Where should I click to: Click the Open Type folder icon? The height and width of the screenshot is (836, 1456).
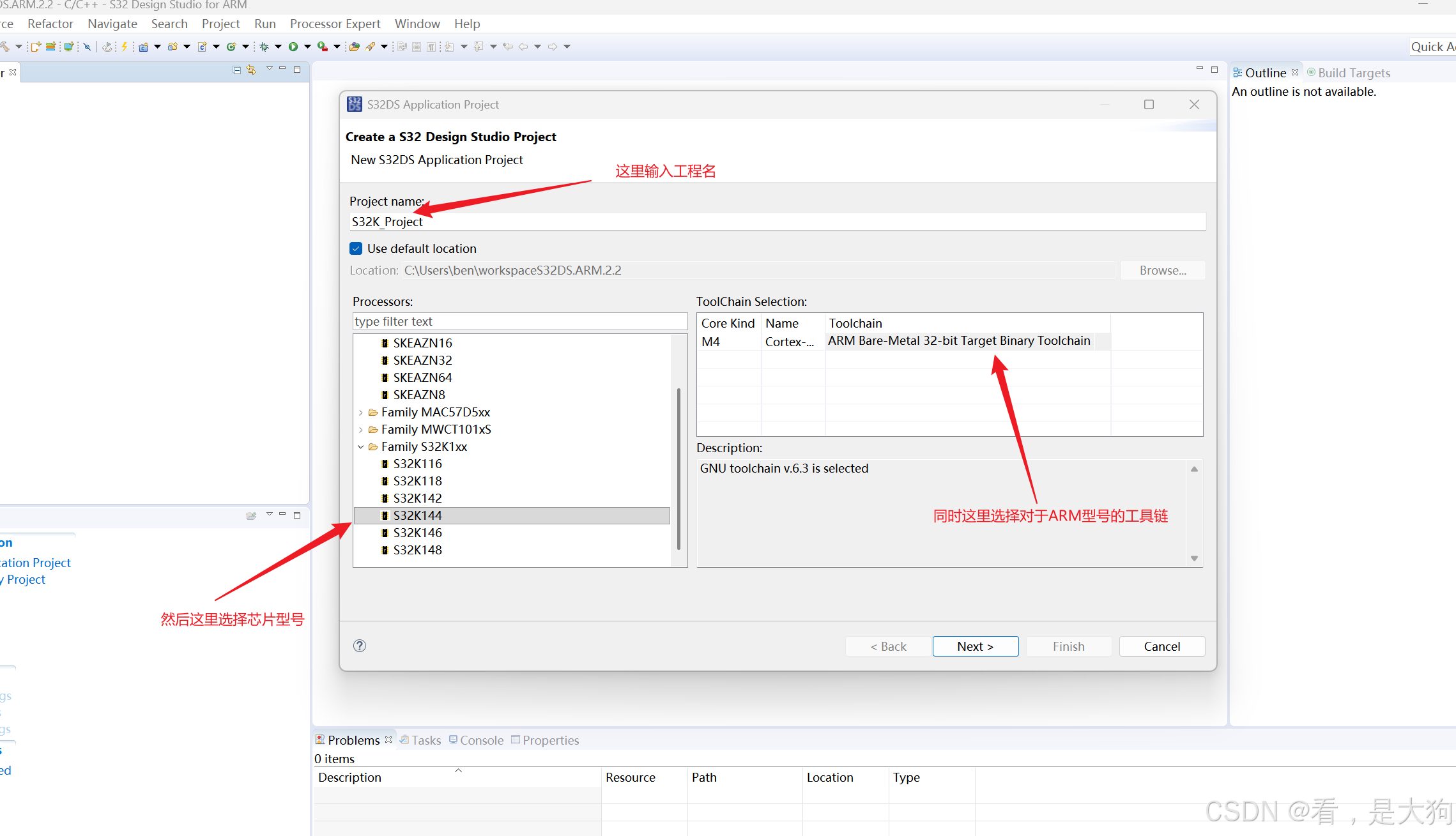pos(354,47)
